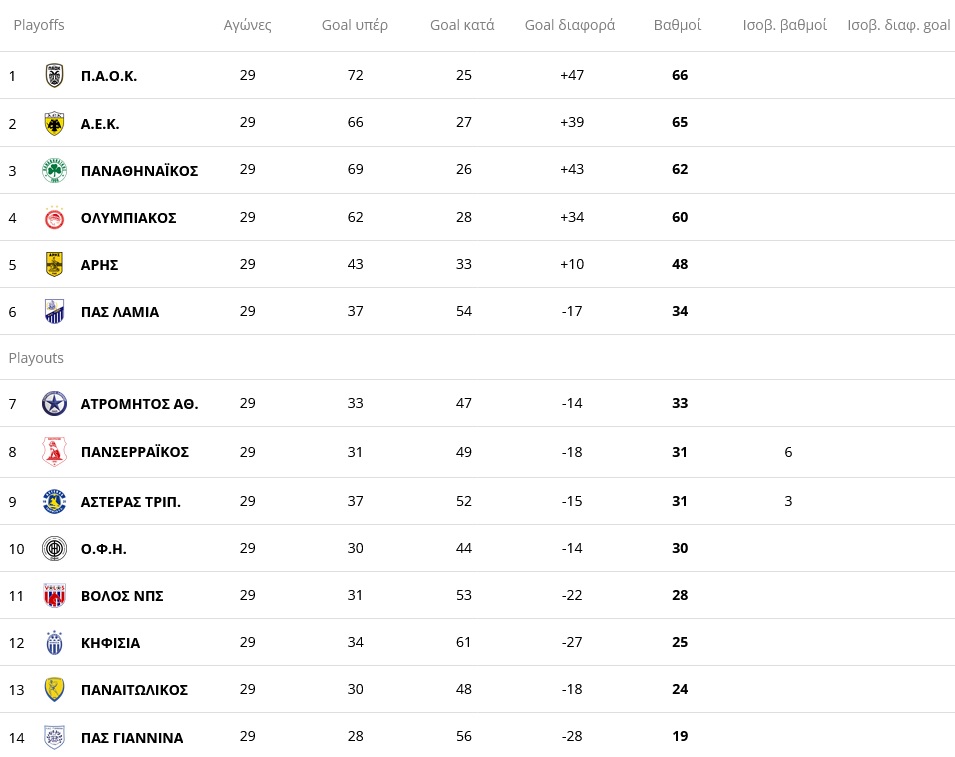
Task: Click the Π.Α.Ο.Κ. club crest icon
Action: [x=54, y=76]
